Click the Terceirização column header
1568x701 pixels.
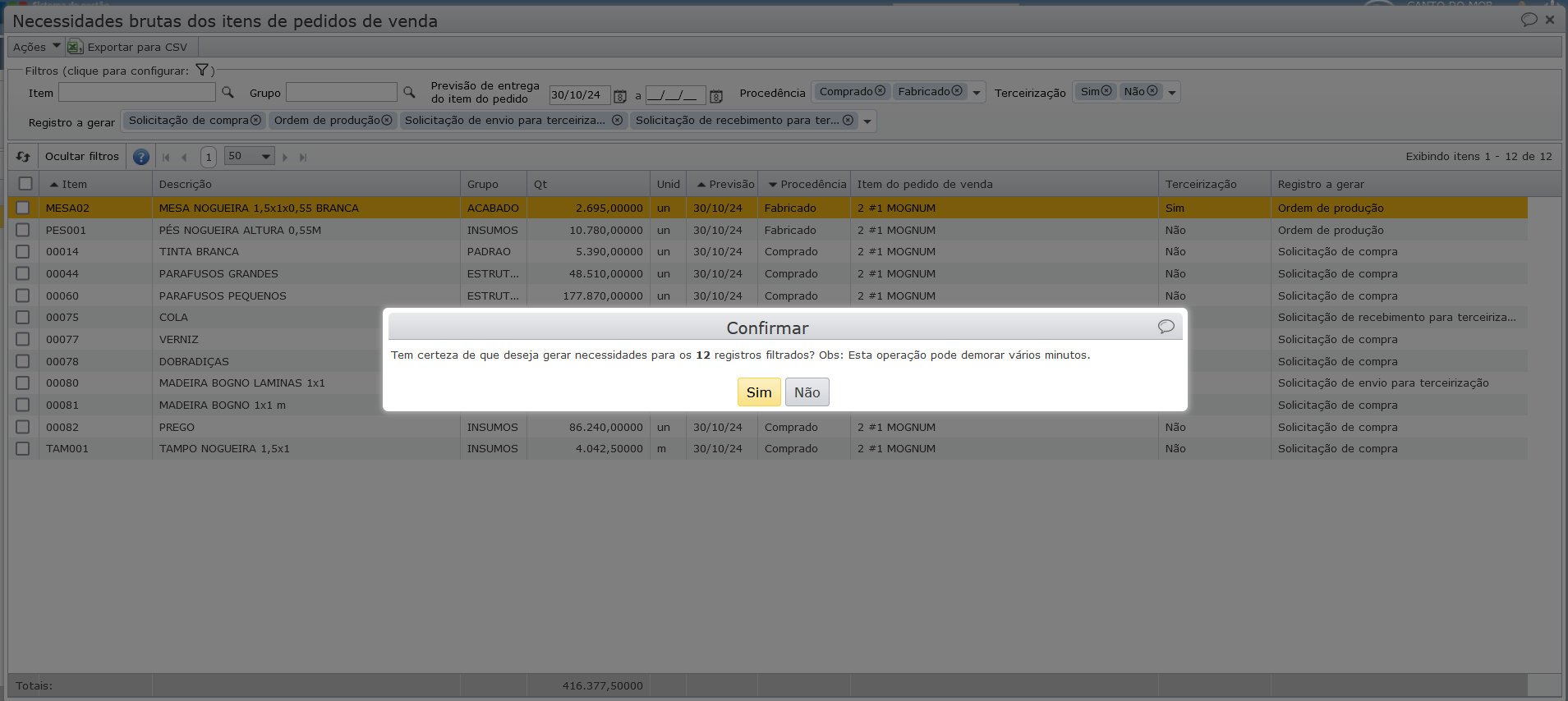tap(1215, 184)
